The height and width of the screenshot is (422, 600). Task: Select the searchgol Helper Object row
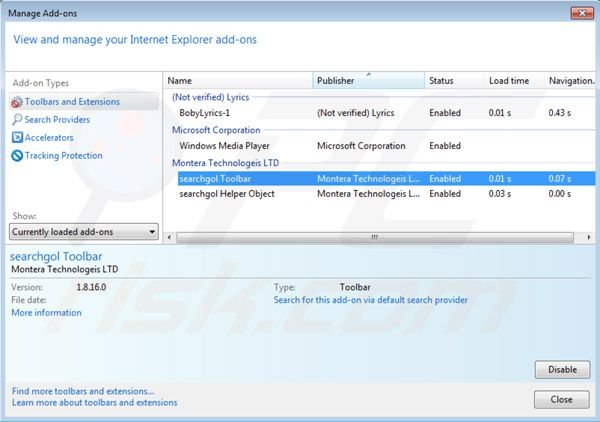pyautogui.click(x=386, y=194)
